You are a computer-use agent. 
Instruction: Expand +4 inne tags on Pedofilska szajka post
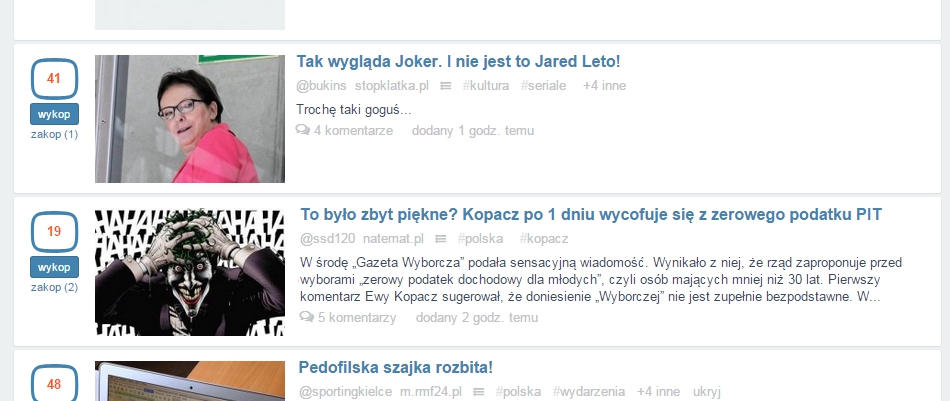658,392
